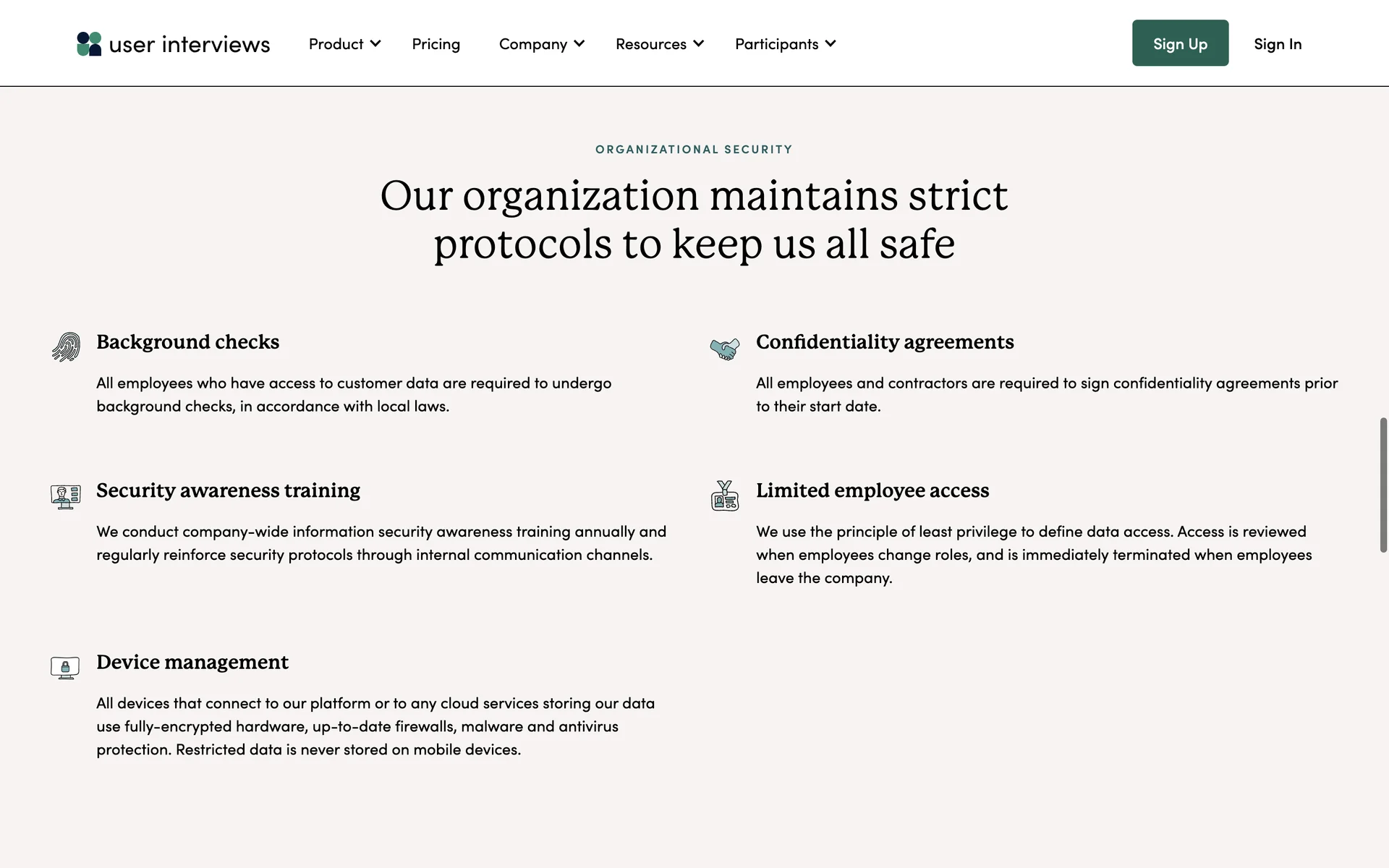Click the page vertical scrollbar thumb
The image size is (1389, 868).
tap(1383, 485)
